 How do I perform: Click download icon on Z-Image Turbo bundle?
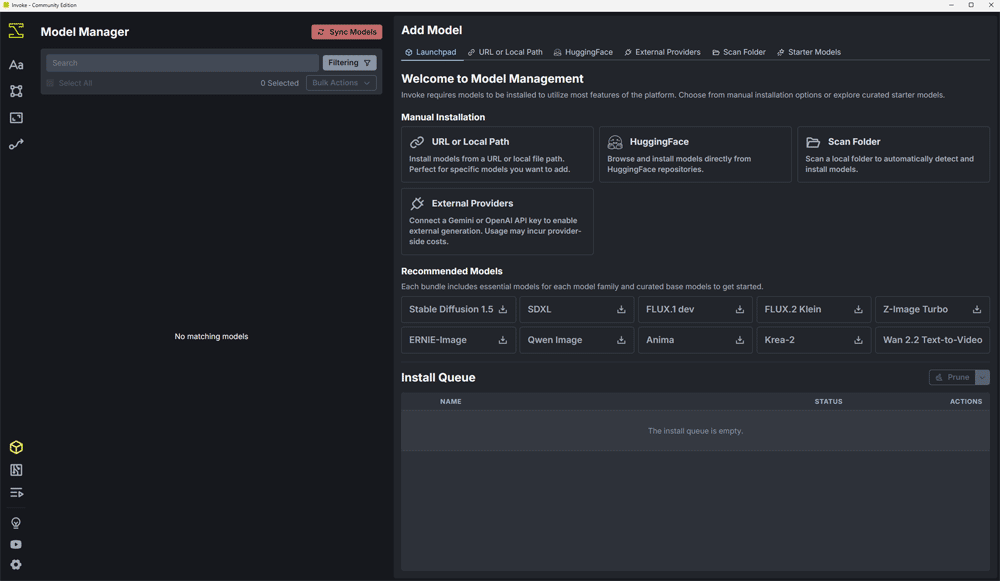pyautogui.click(x=976, y=309)
